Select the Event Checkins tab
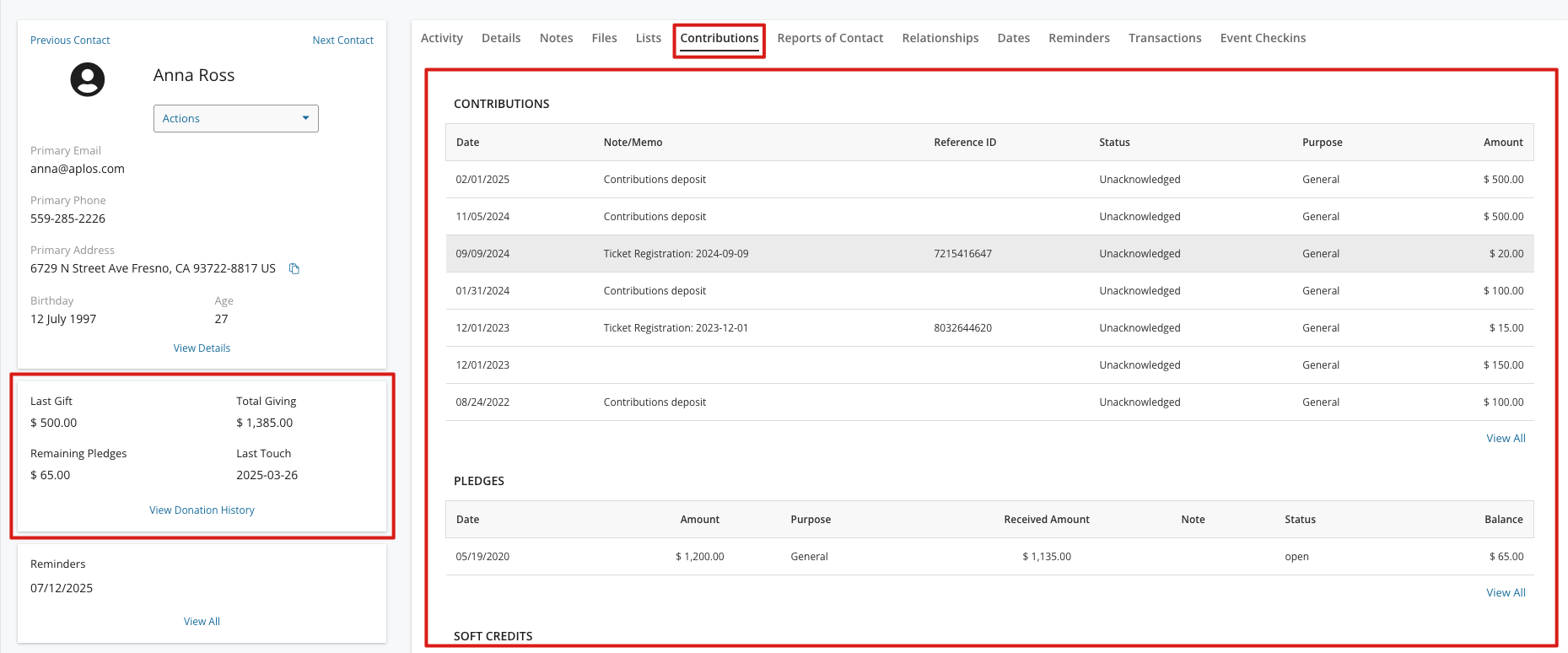The height and width of the screenshot is (653, 1568). click(x=1263, y=38)
